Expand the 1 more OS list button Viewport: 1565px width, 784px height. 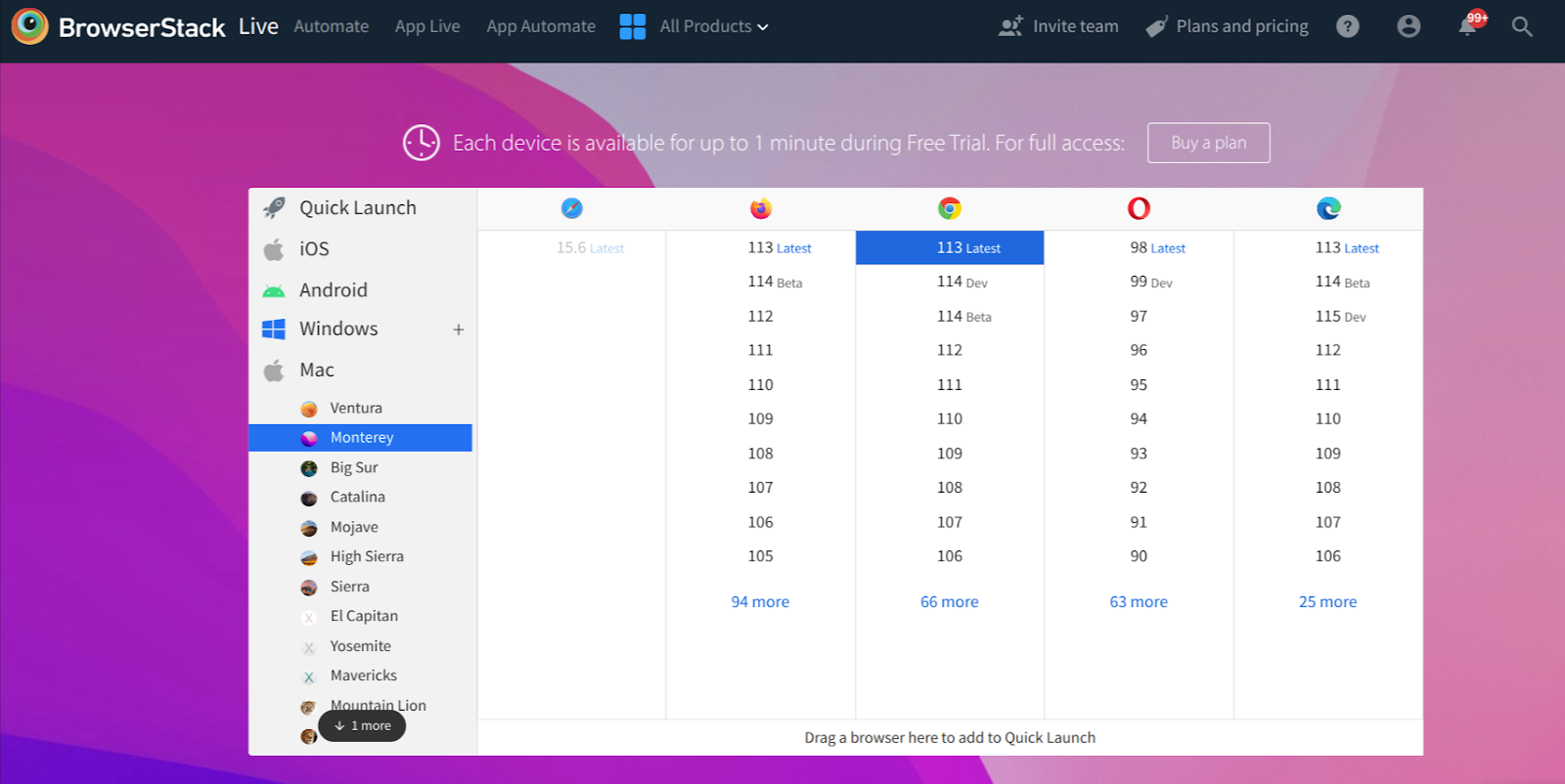pyautogui.click(x=362, y=725)
